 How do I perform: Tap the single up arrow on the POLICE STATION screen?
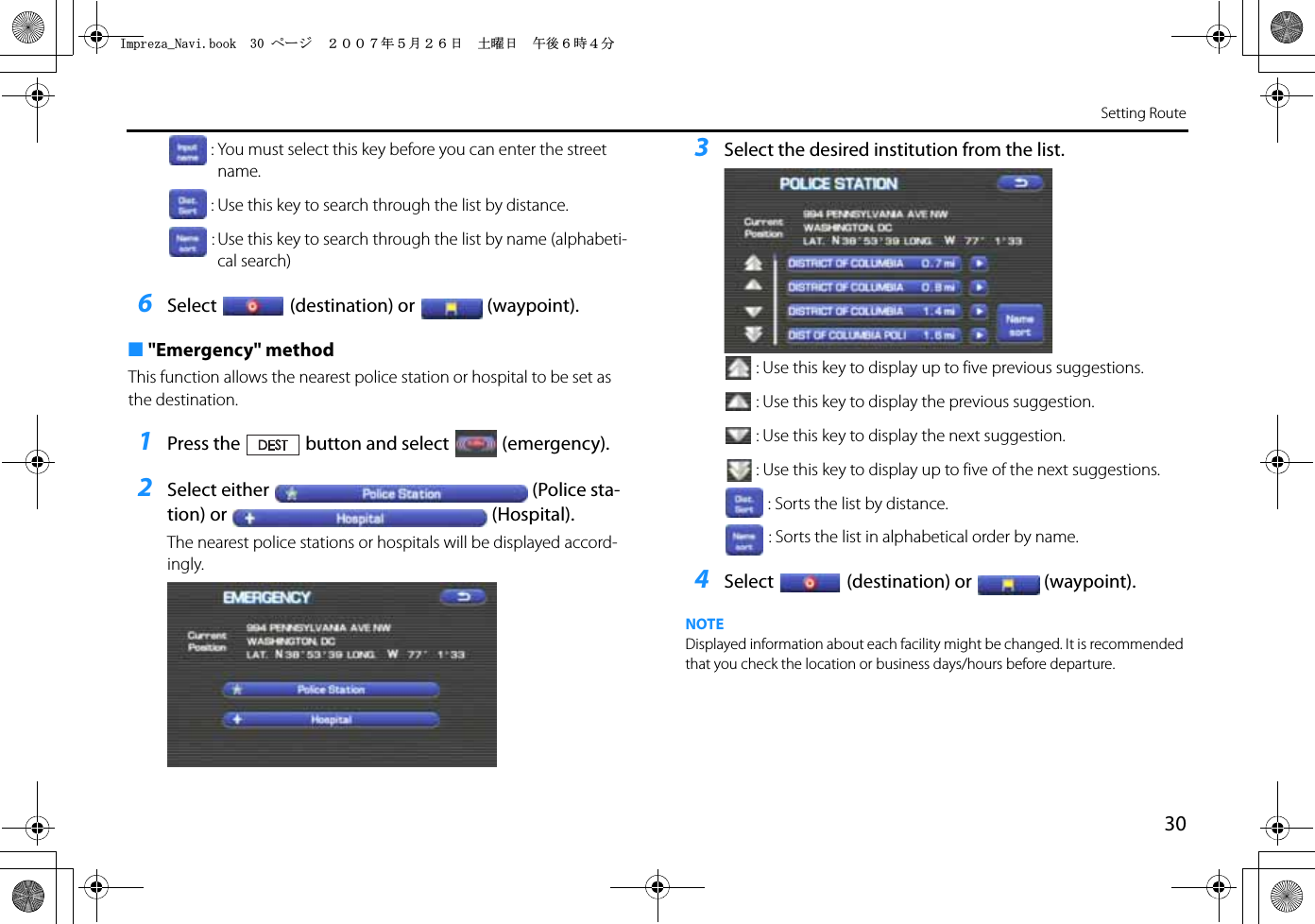pyautogui.click(x=753, y=285)
